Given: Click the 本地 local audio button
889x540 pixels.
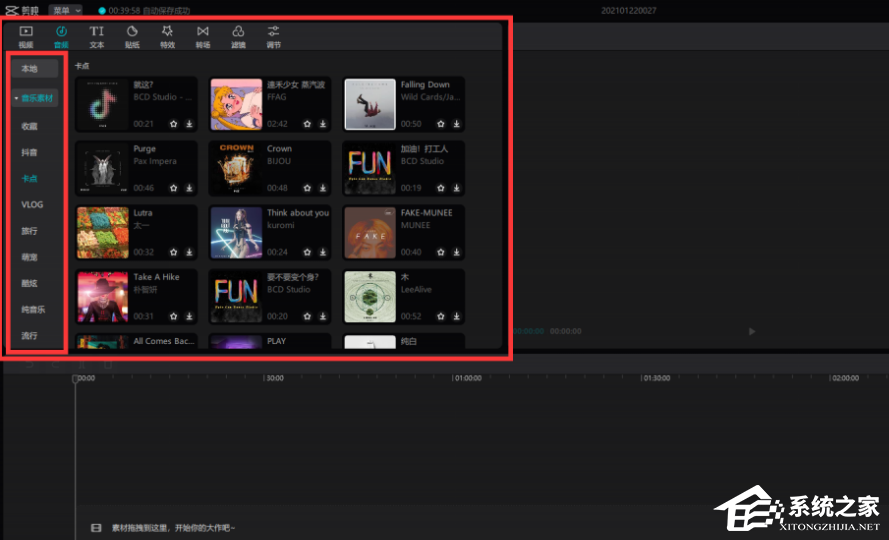Looking at the screenshot, I should coord(32,69).
